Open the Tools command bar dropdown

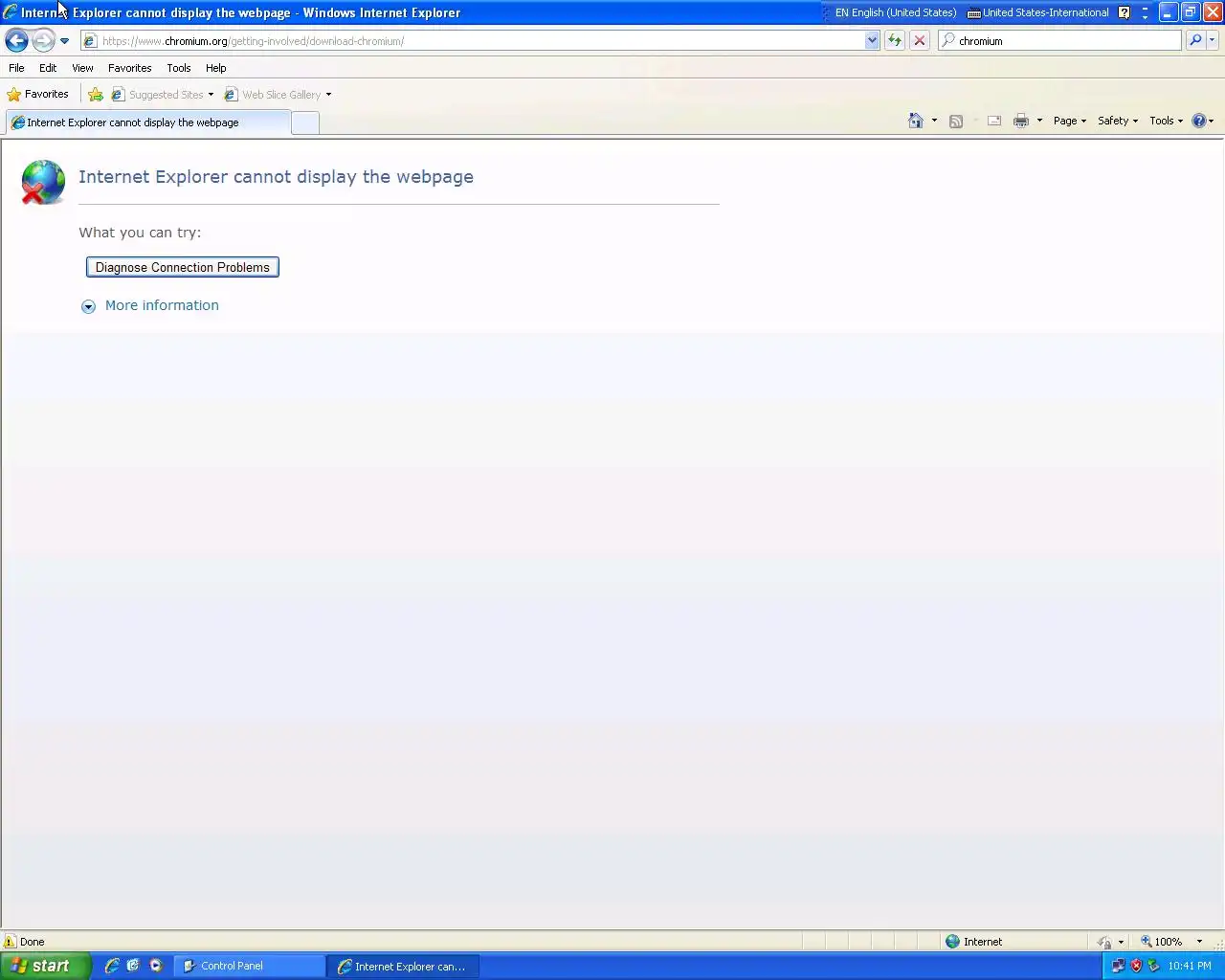(1167, 121)
